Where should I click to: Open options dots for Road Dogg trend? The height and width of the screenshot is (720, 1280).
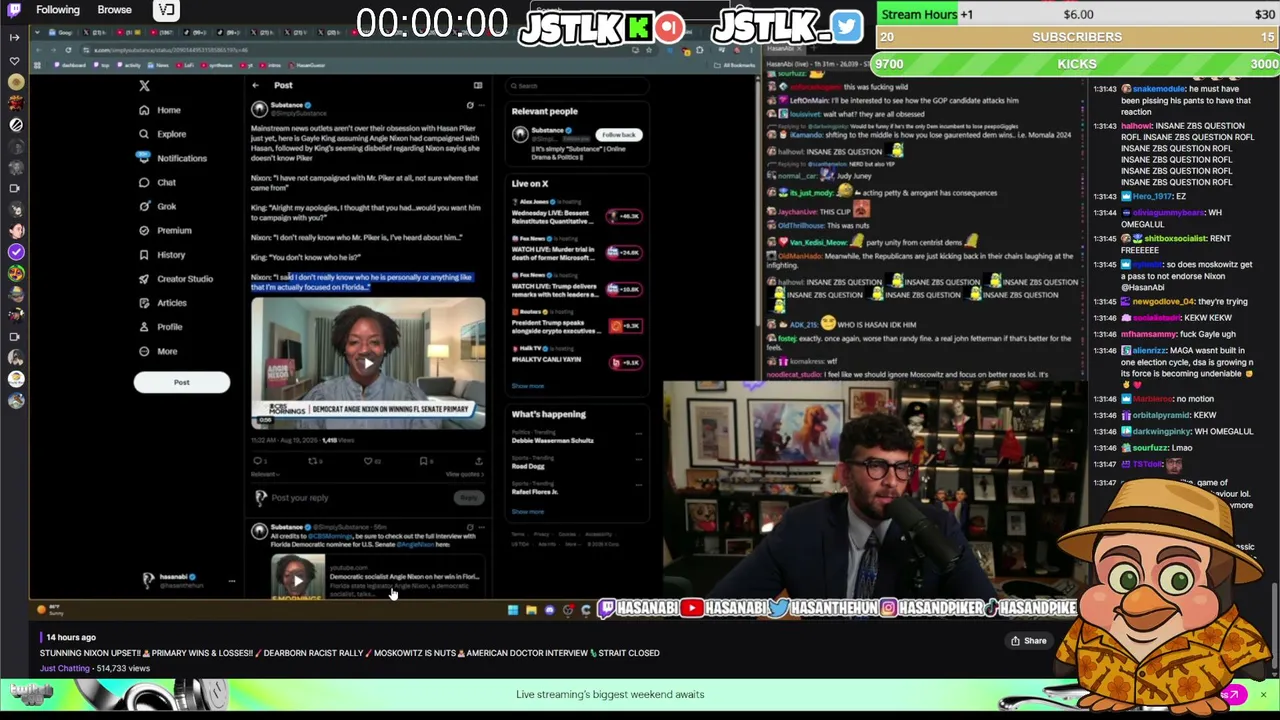tap(638, 460)
